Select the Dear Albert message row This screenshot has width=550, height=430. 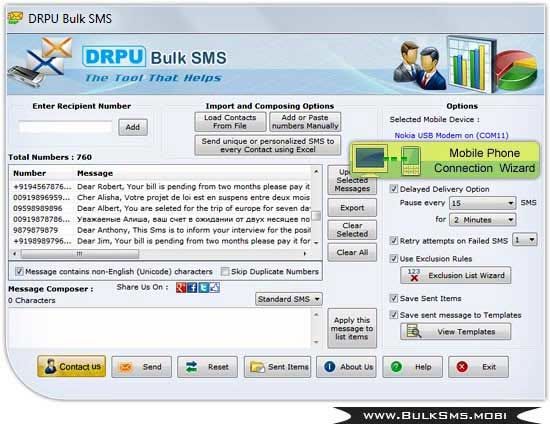pos(161,208)
